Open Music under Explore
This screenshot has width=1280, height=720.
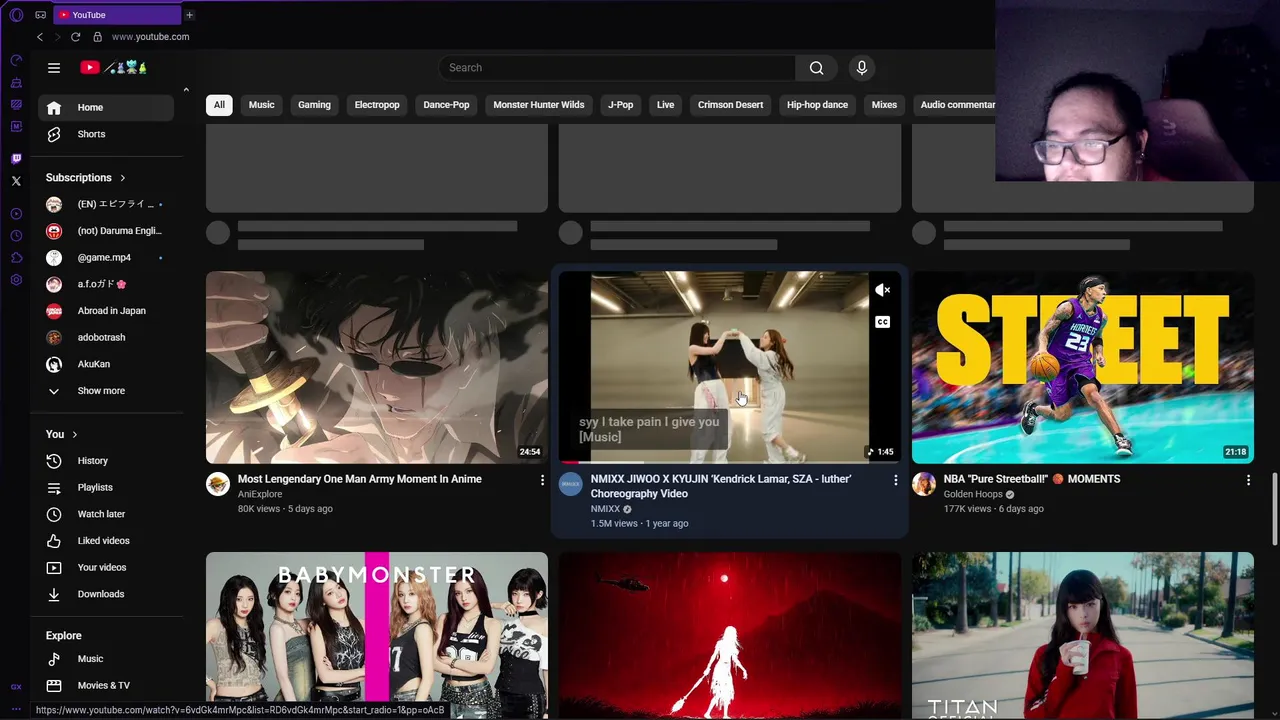point(106,659)
